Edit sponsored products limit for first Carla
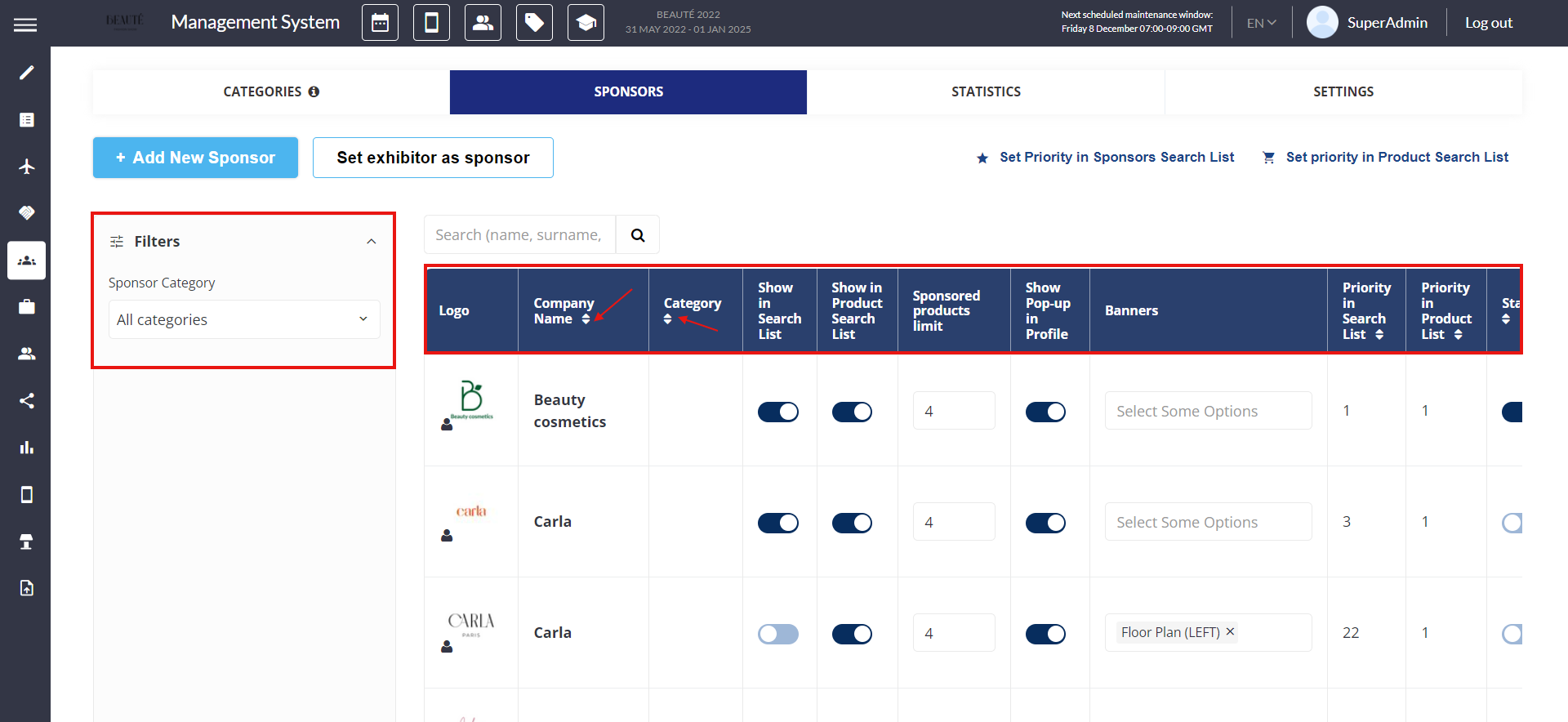Image resolution: width=1568 pixels, height=722 pixels. [954, 522]
